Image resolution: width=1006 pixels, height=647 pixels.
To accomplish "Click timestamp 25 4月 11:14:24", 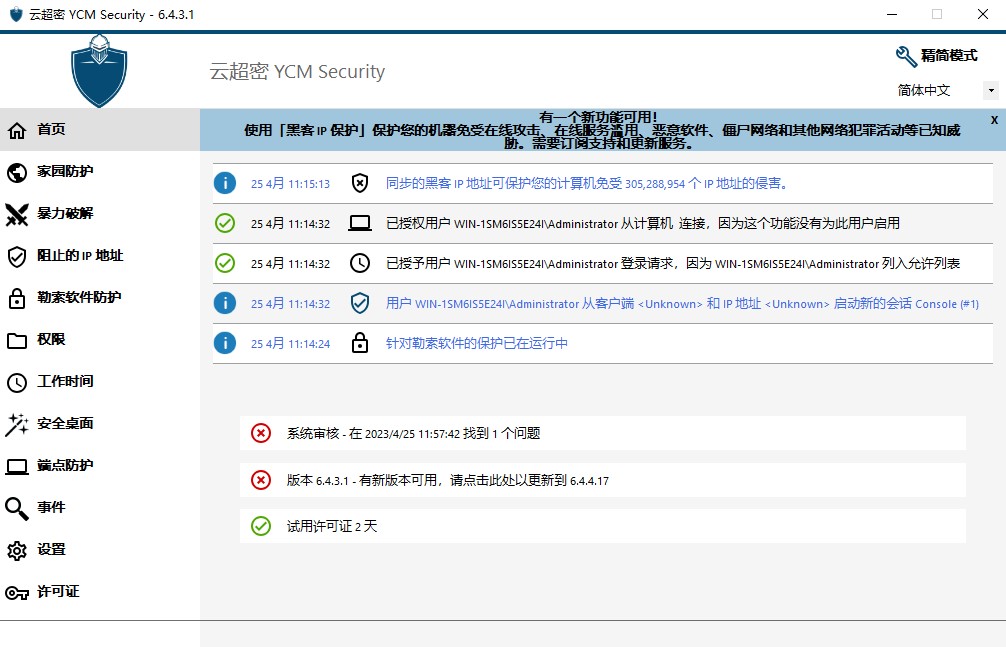I will tap(290, 344).
